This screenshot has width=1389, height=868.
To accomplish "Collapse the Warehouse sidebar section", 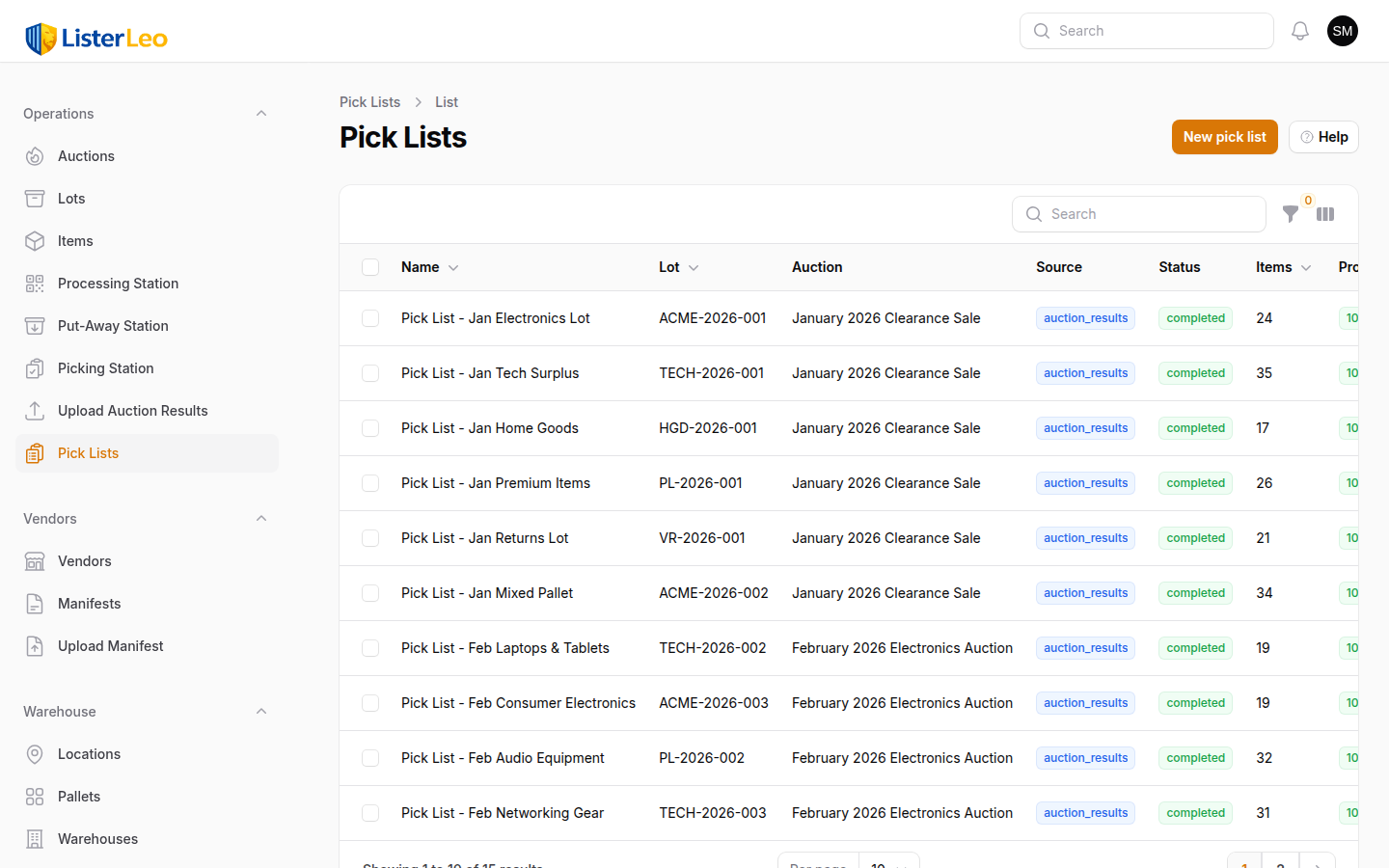I will (260, 711).
